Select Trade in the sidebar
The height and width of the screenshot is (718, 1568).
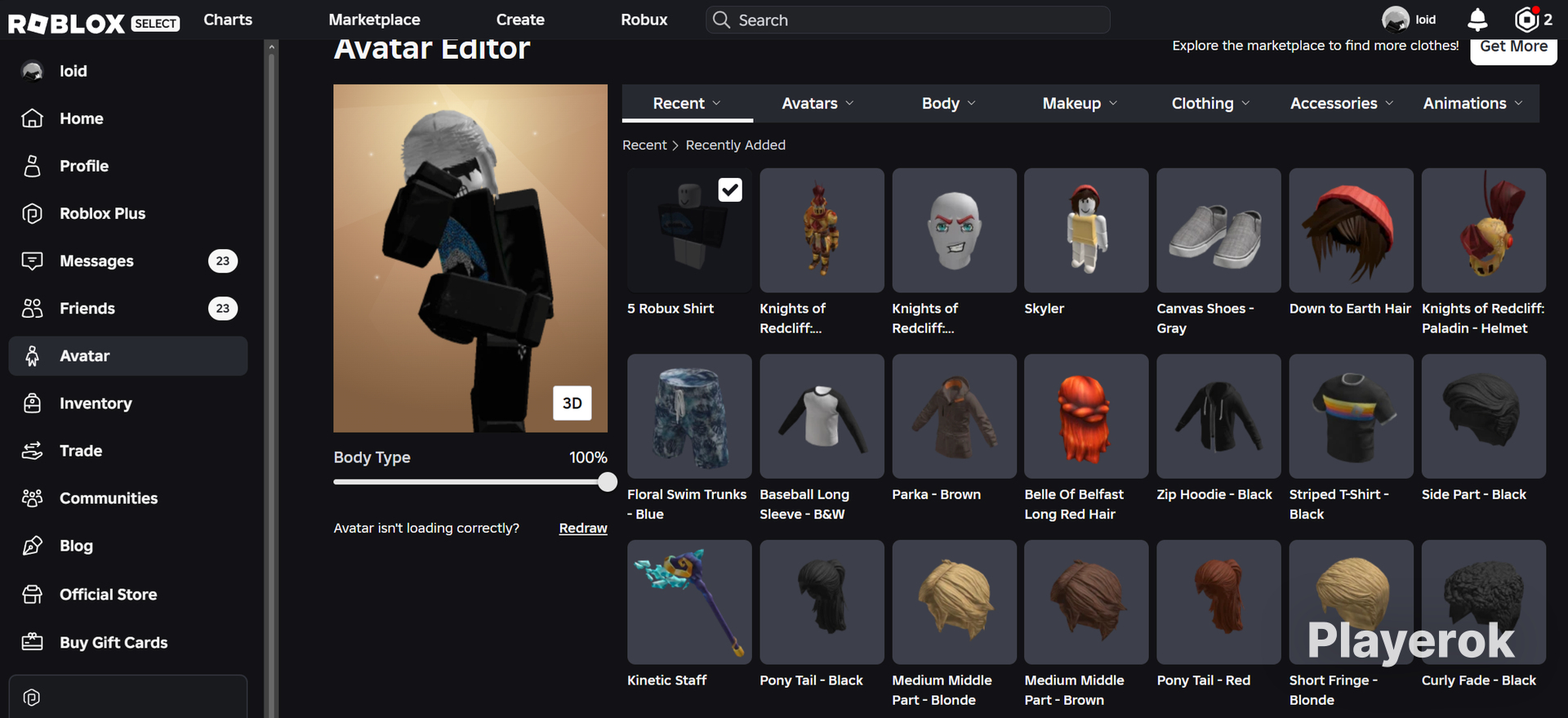pos(128,450)
